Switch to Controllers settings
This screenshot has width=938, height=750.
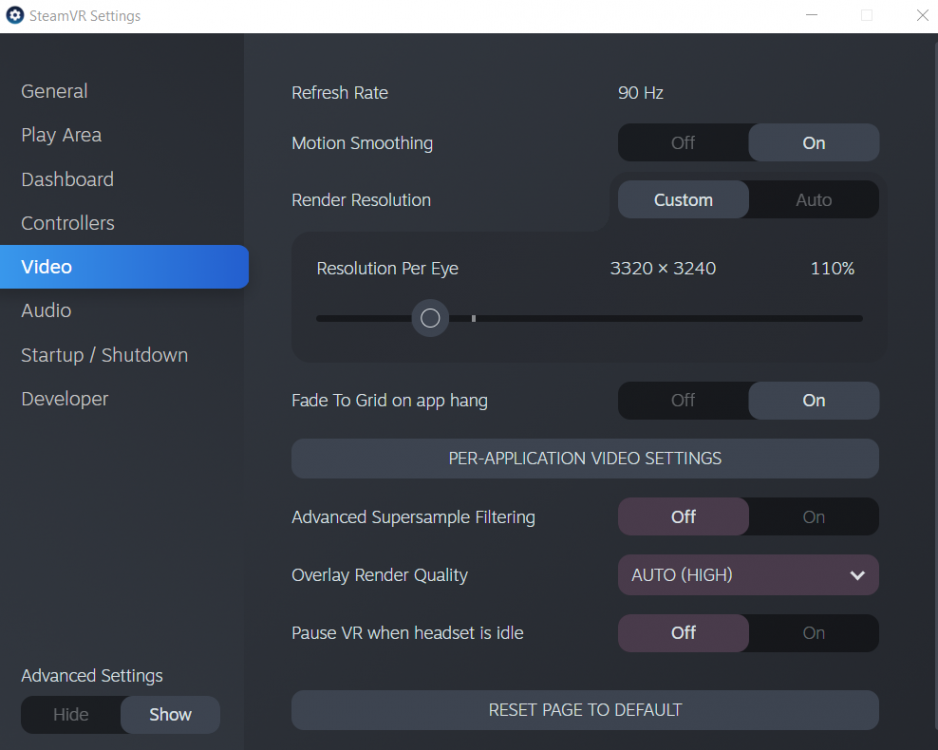[x=67, y=223]
